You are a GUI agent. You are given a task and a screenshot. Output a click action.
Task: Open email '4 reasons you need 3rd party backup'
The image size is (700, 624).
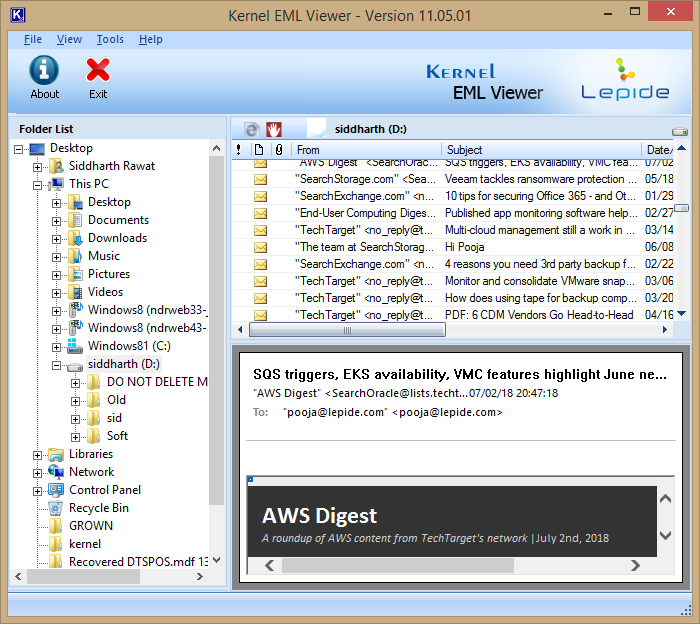click(453, 264)
